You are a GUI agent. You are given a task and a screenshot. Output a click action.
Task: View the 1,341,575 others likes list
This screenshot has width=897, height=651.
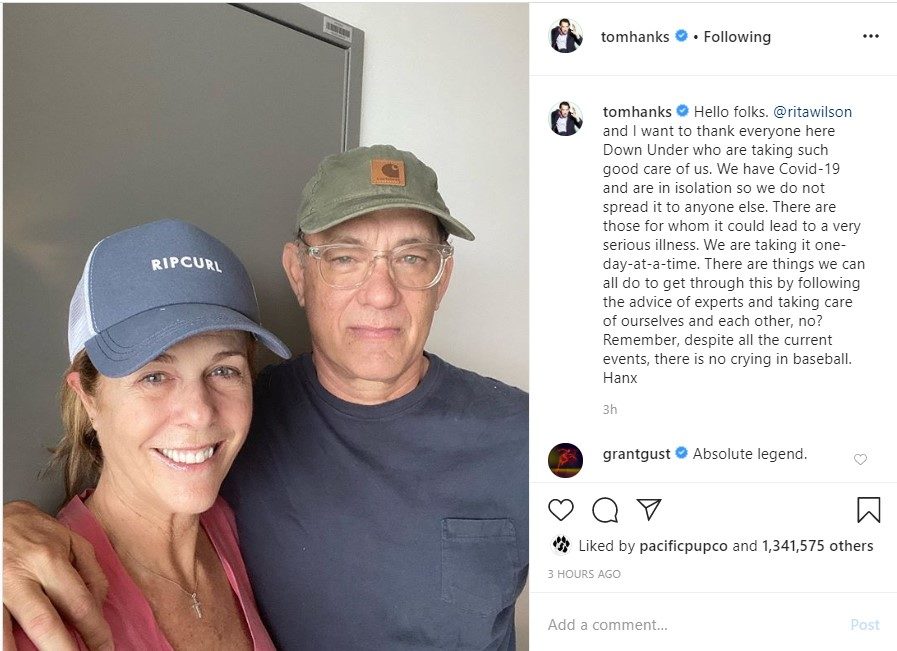coord(817,546)
